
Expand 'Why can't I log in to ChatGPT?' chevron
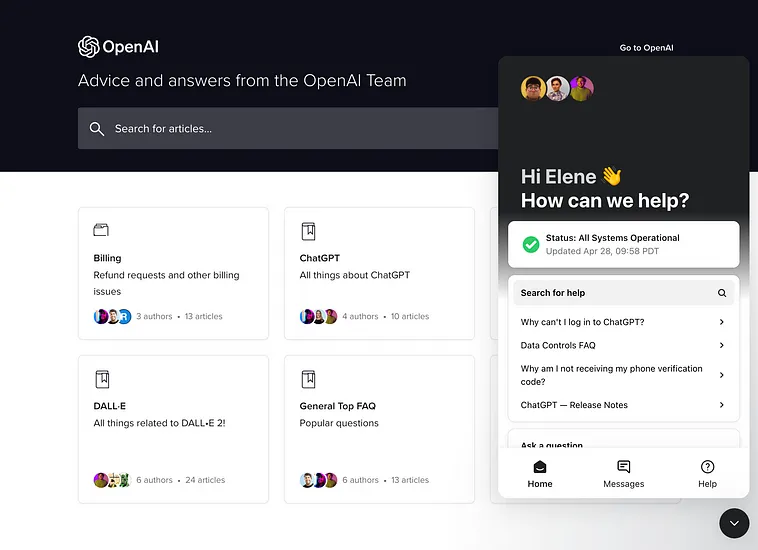click(721, 322)
